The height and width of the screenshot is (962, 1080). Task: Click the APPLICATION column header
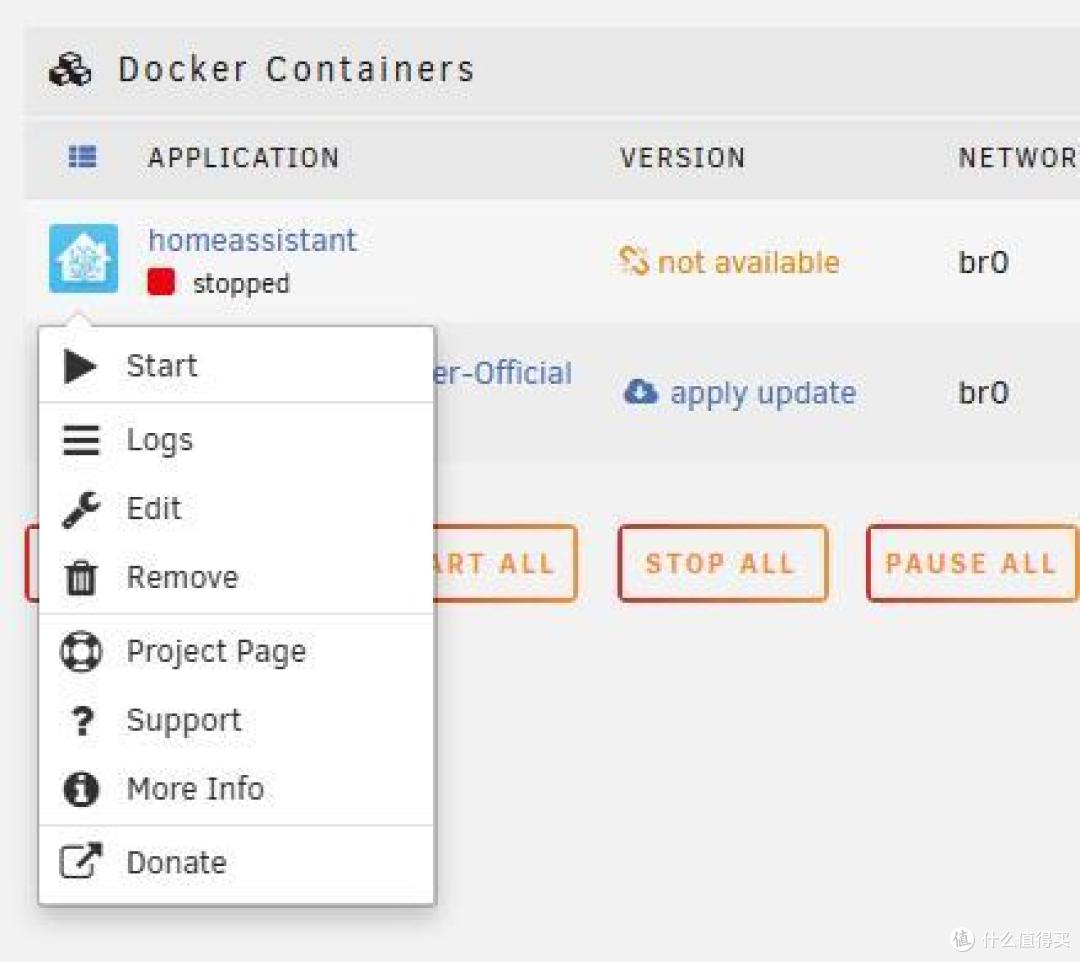[244, 158]
